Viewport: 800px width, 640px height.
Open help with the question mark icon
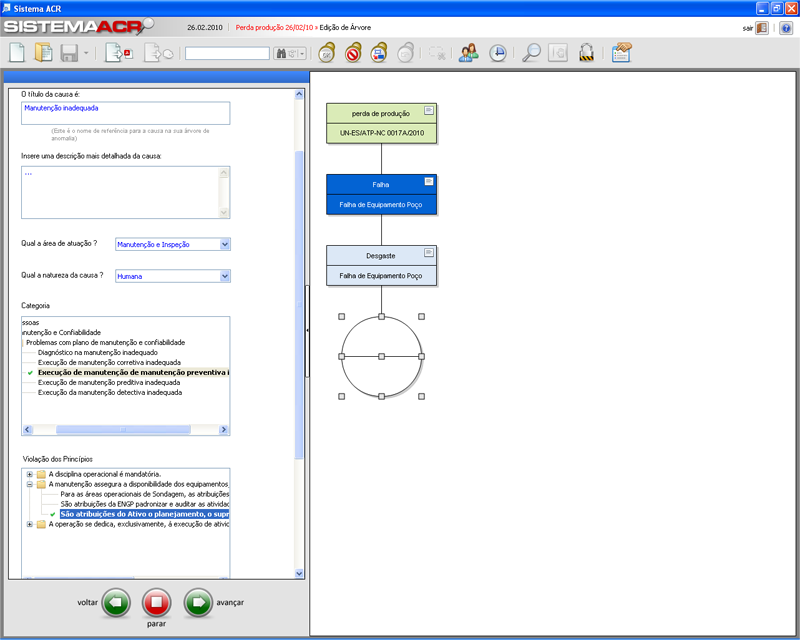pos(786,28)
